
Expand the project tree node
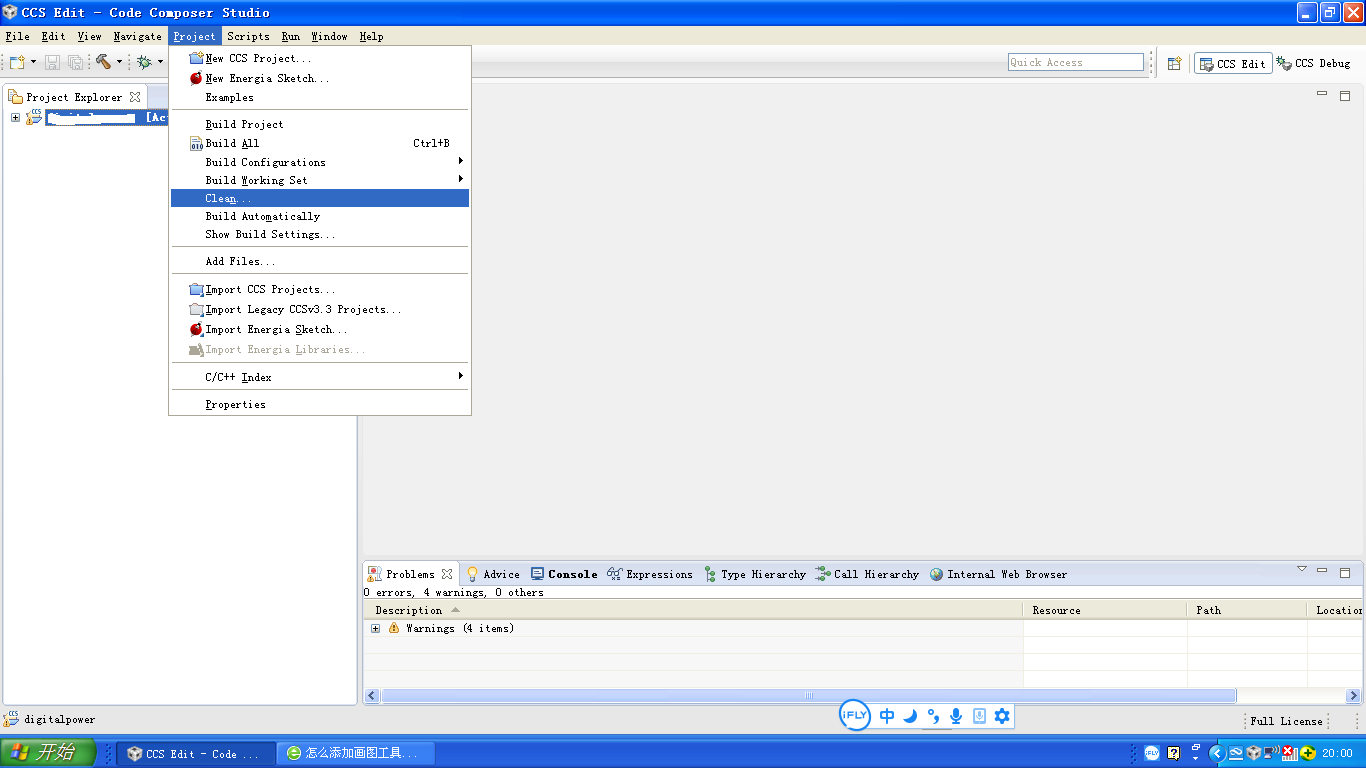[x=16, y=117]
